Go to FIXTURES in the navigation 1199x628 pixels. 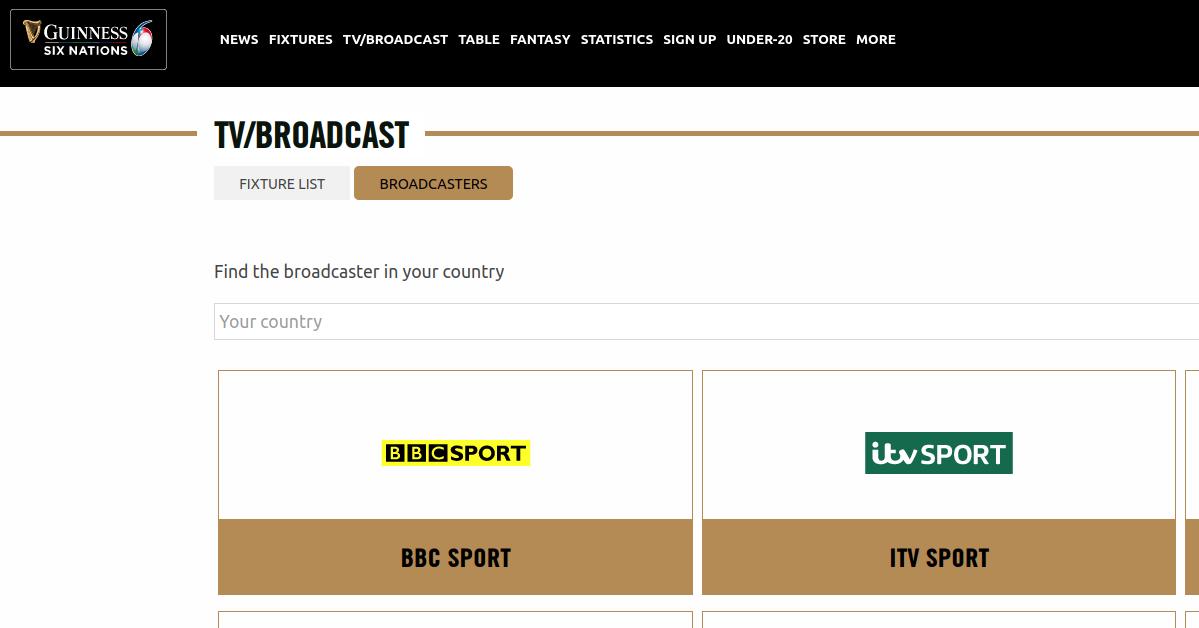click(x=301, y=39)
